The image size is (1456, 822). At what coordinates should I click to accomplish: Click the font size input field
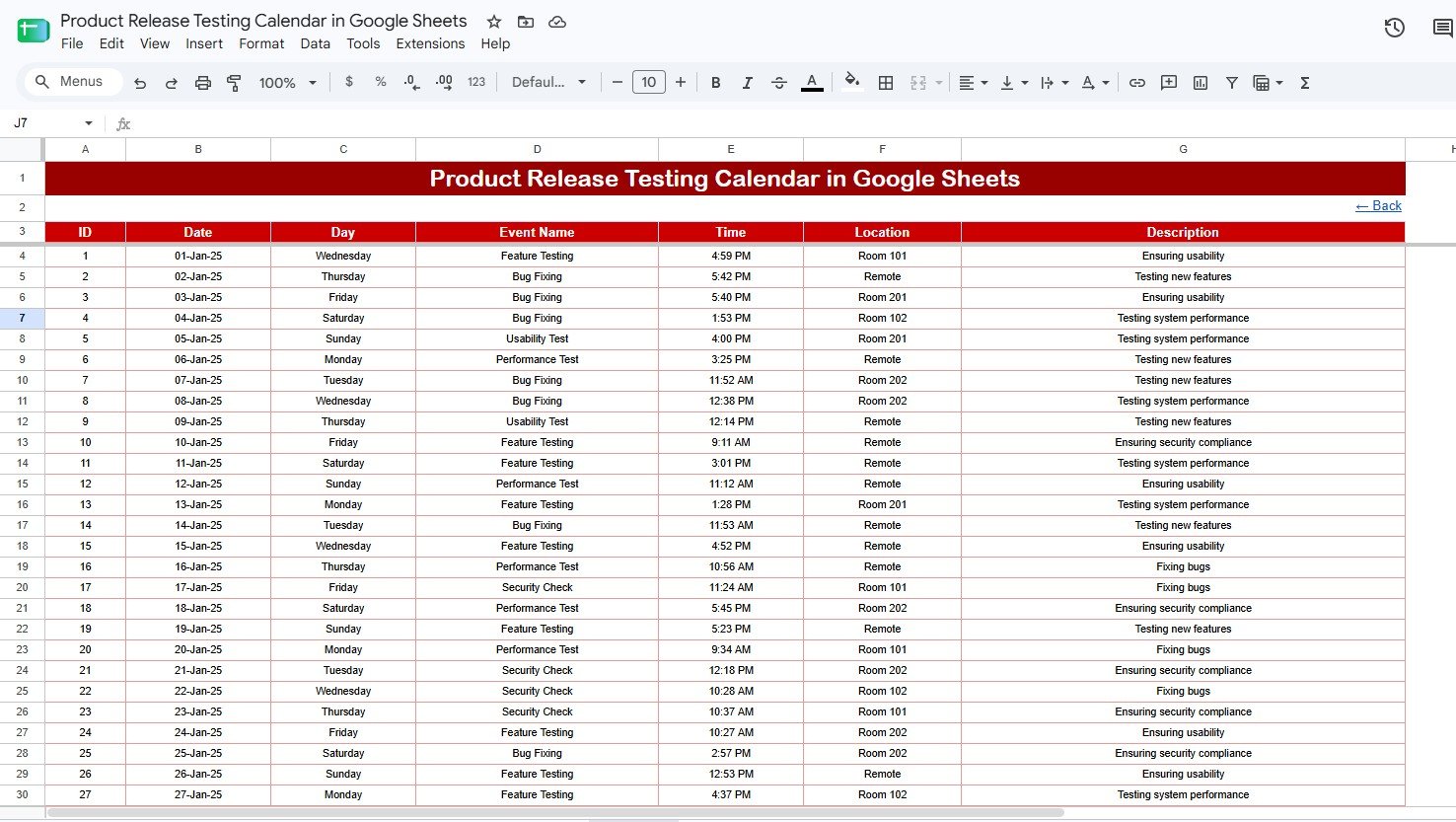click(648, 83)
